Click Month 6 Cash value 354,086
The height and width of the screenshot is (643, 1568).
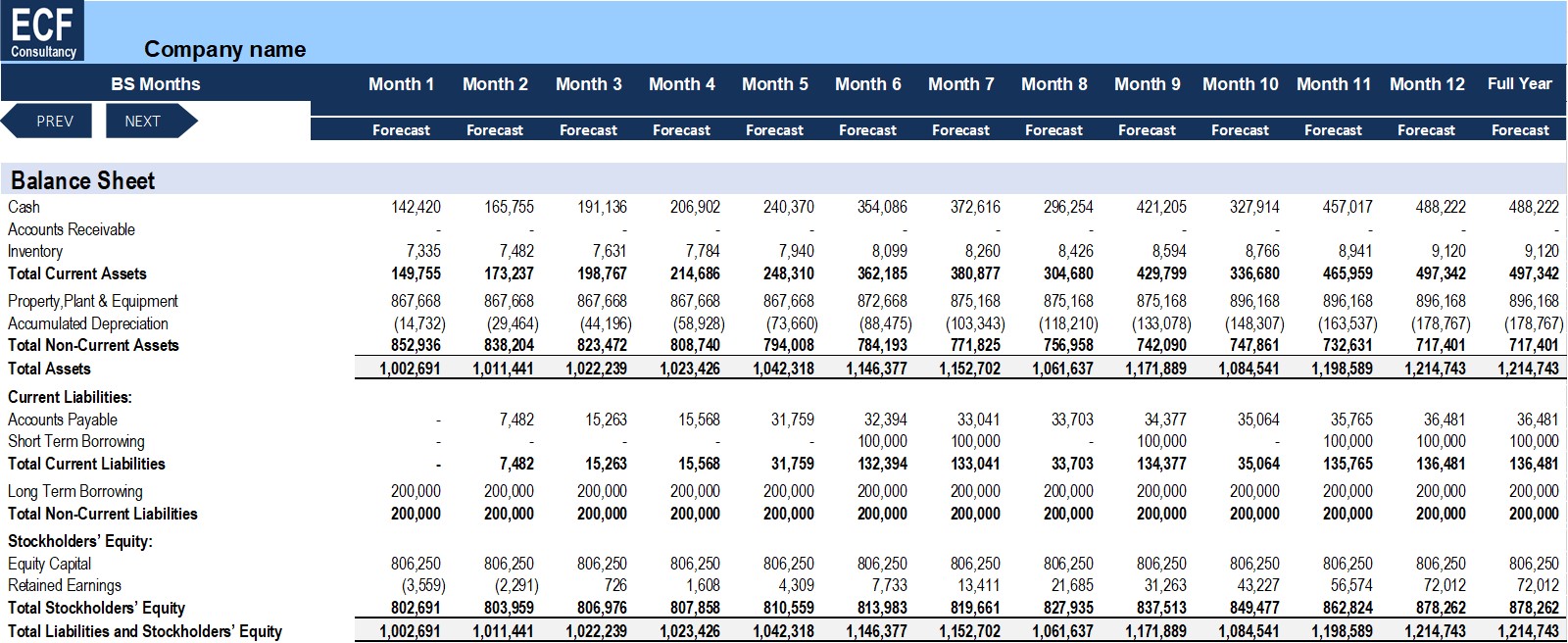click(882, 207)
